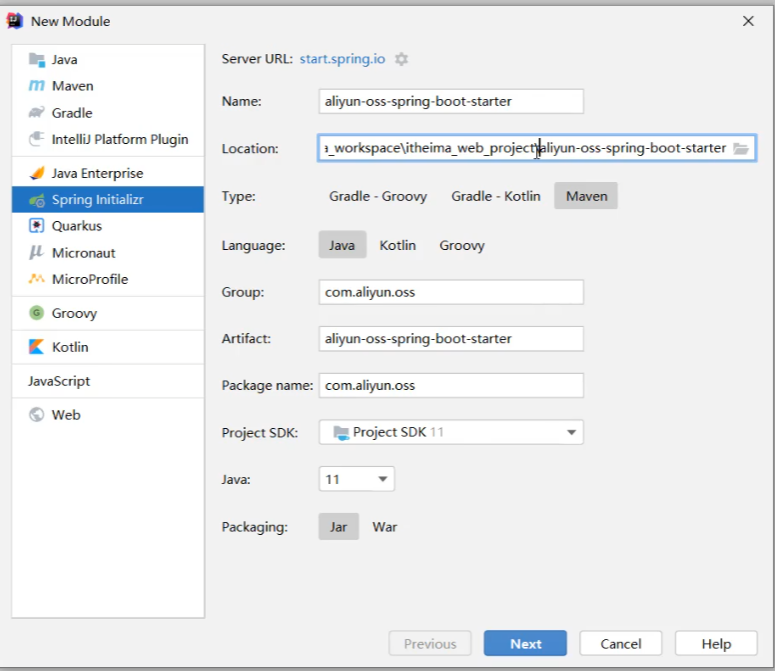This screenshot has height=671, width=775.
Task: Choose Gradle - Groovy project type
Action: click(378, 196)
